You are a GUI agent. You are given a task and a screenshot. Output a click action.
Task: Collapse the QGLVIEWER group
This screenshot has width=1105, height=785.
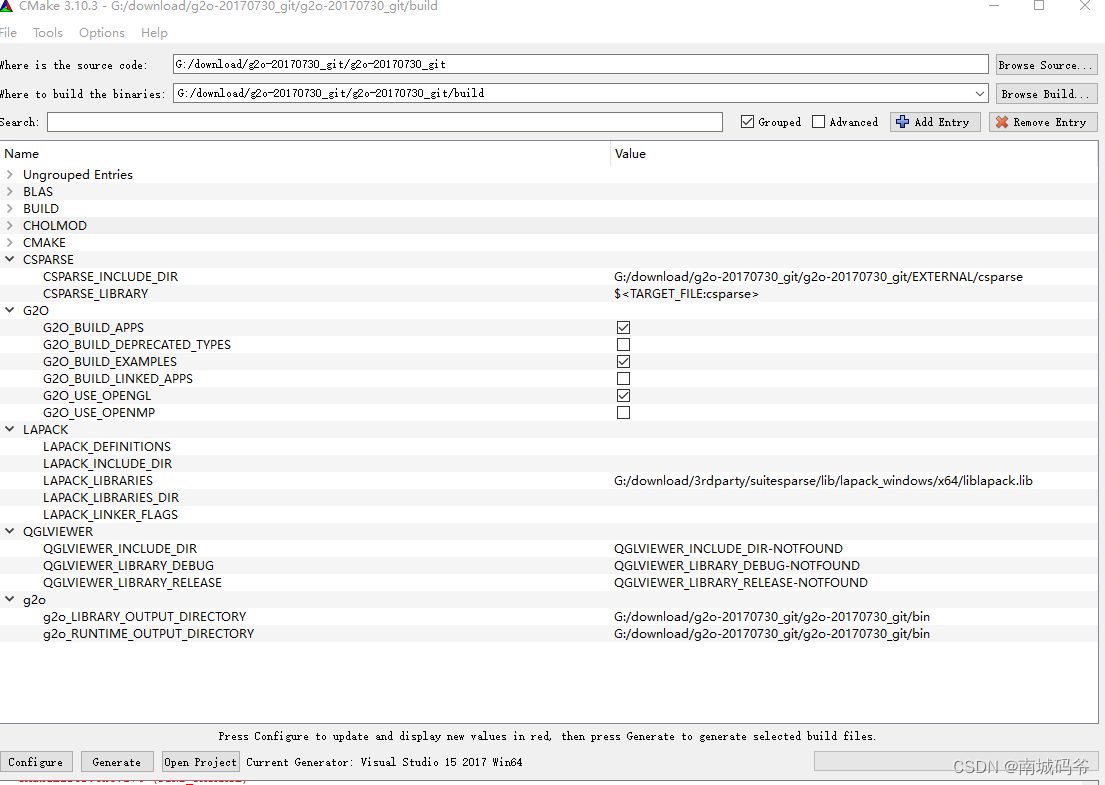click(x=10, y=531)
